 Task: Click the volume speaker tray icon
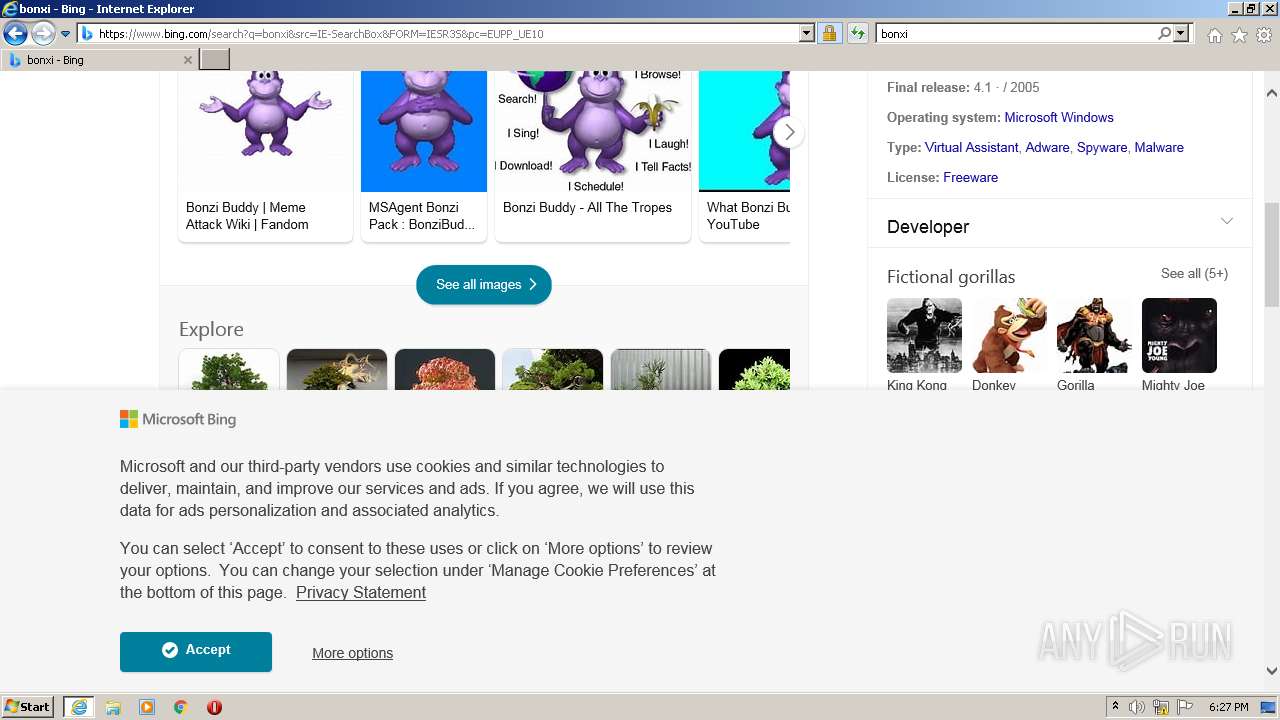coord(1137,707)
